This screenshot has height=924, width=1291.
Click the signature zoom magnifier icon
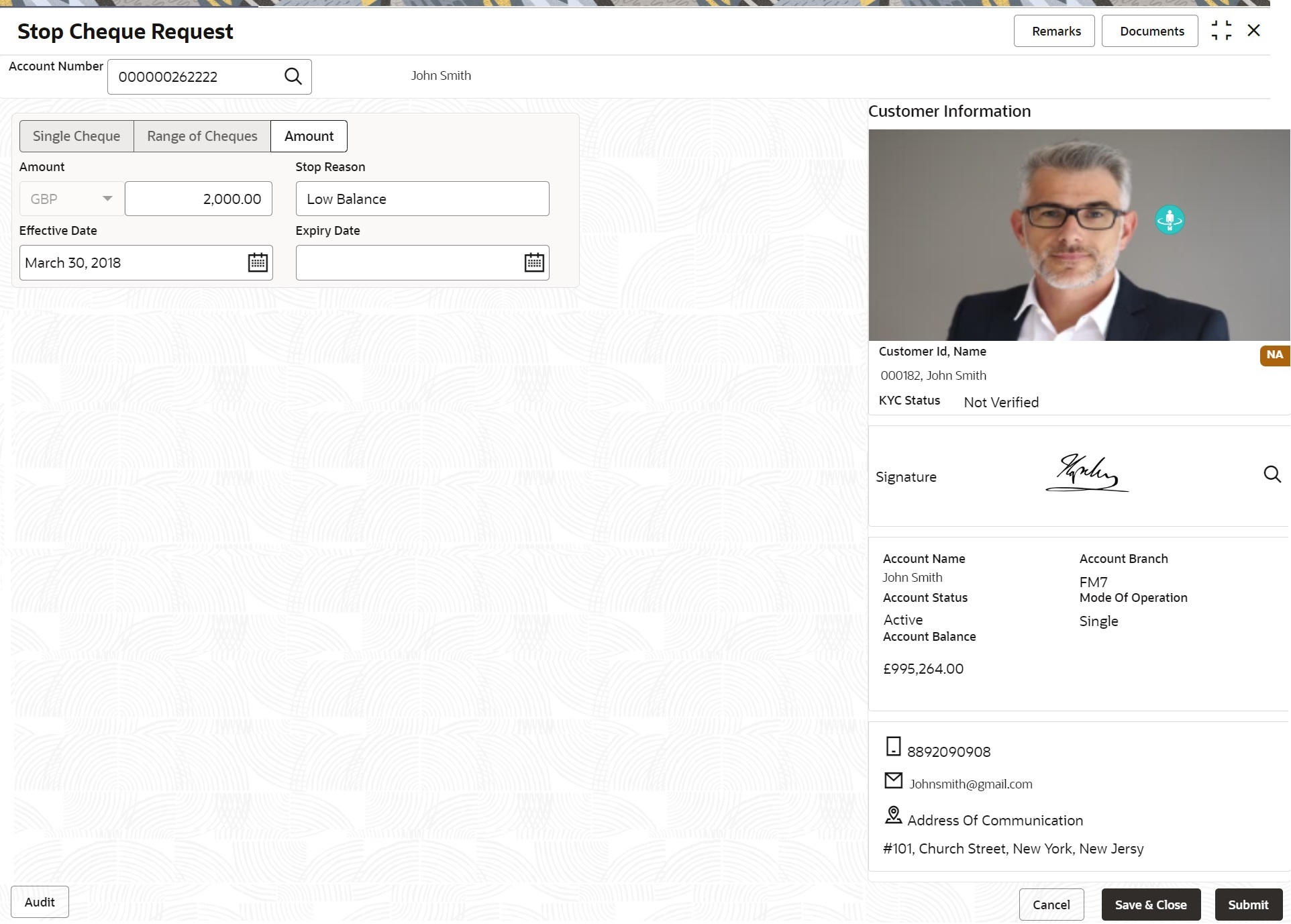click(1272, 474)
